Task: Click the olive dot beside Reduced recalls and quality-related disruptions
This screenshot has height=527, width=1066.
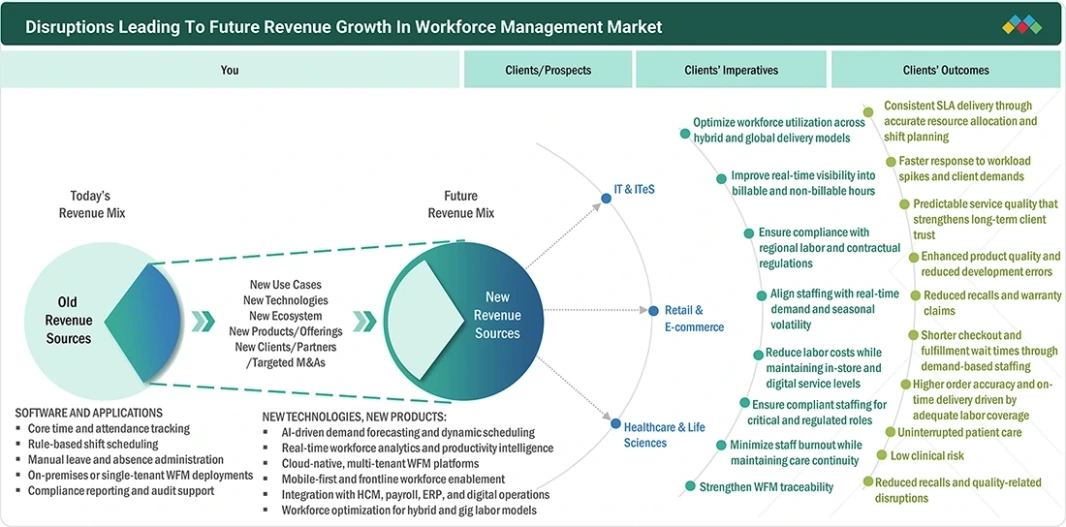Action: pos(867,481)
